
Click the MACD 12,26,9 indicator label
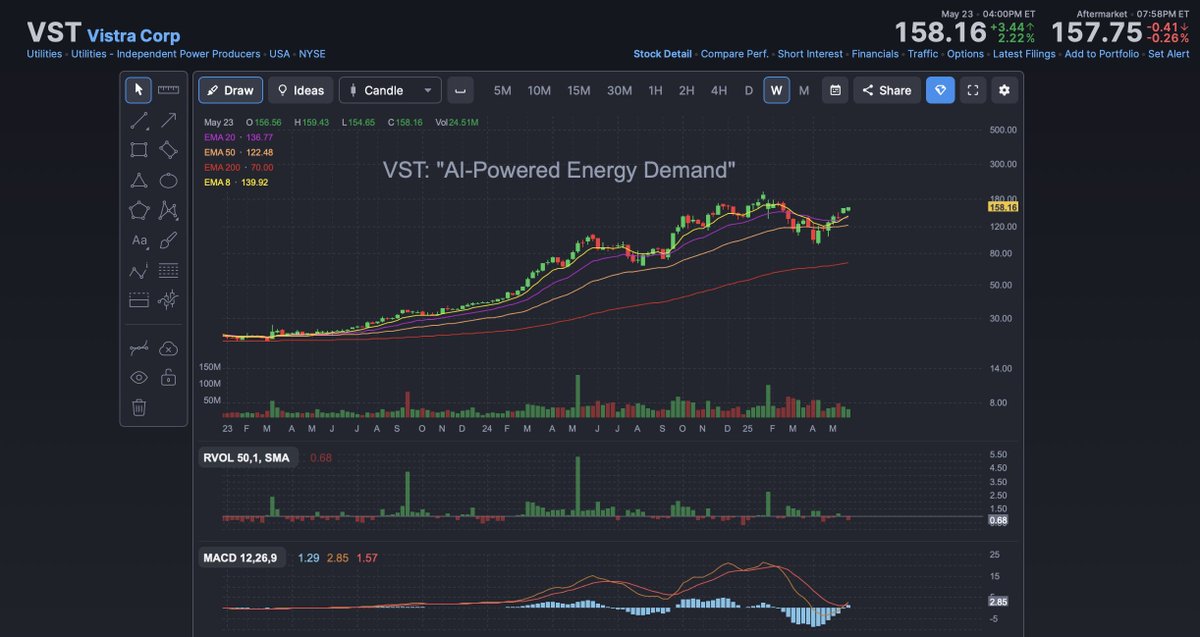pos(242,558)
